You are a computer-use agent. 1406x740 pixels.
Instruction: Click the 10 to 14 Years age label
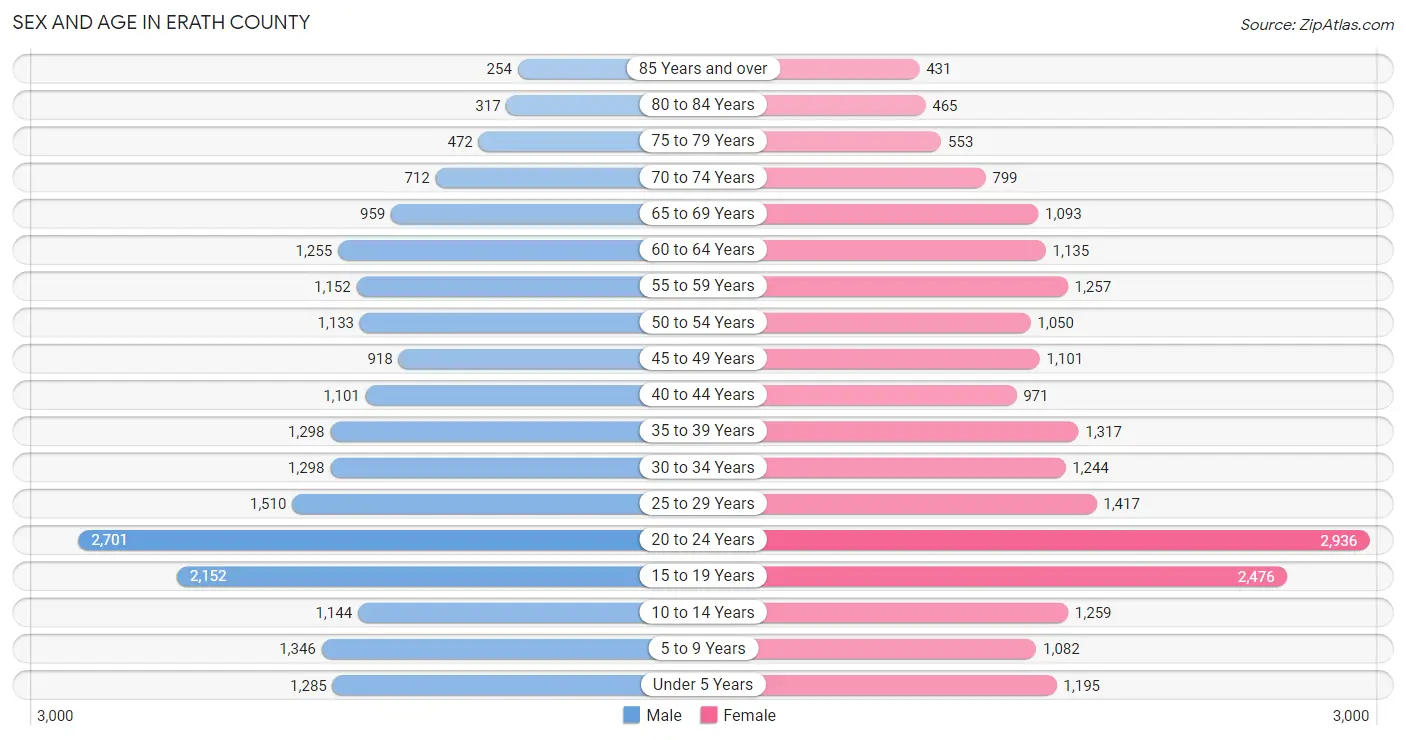[x=703, y=612]
